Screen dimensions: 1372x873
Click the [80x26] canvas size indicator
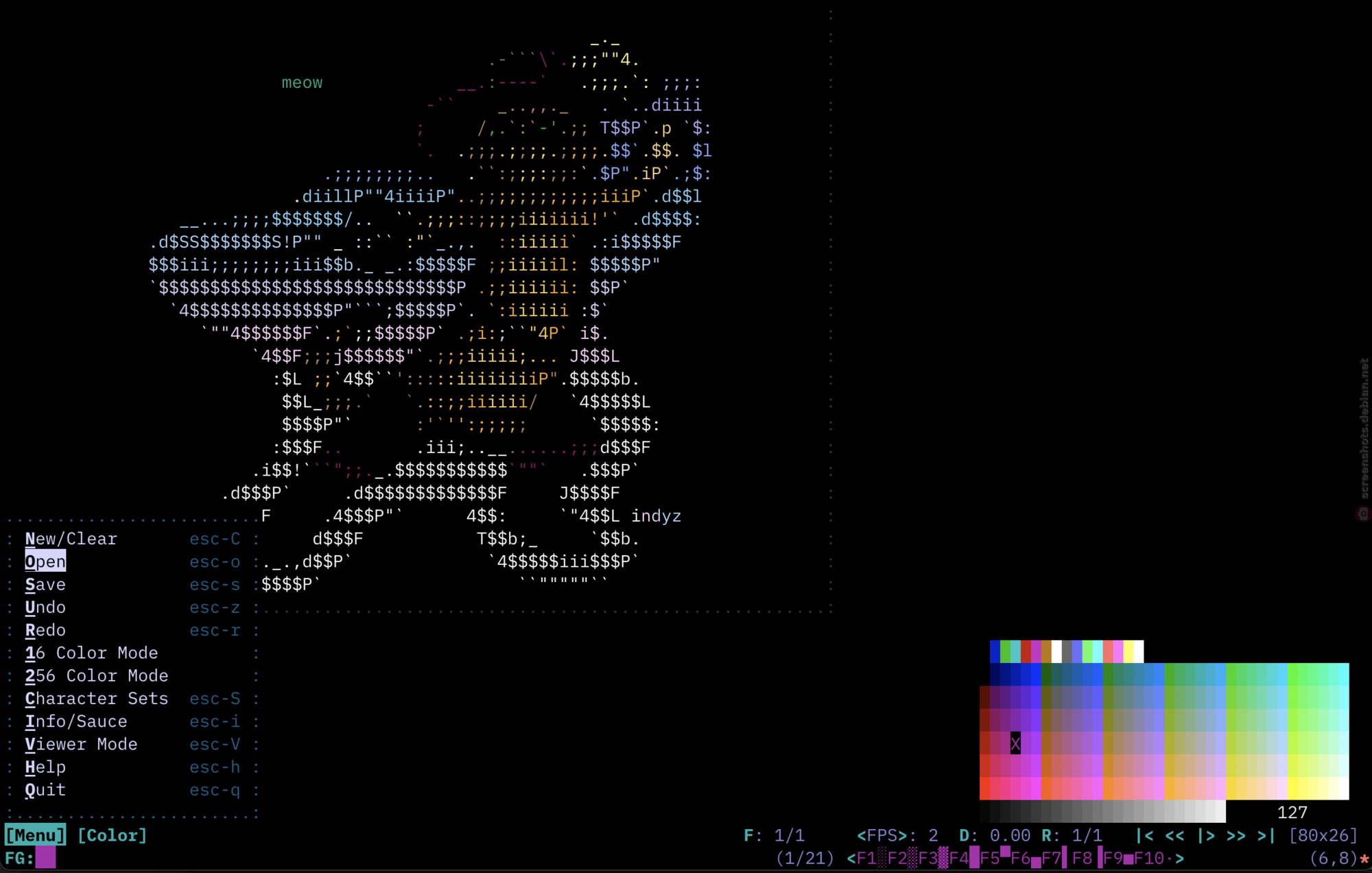pos(1323,835)
